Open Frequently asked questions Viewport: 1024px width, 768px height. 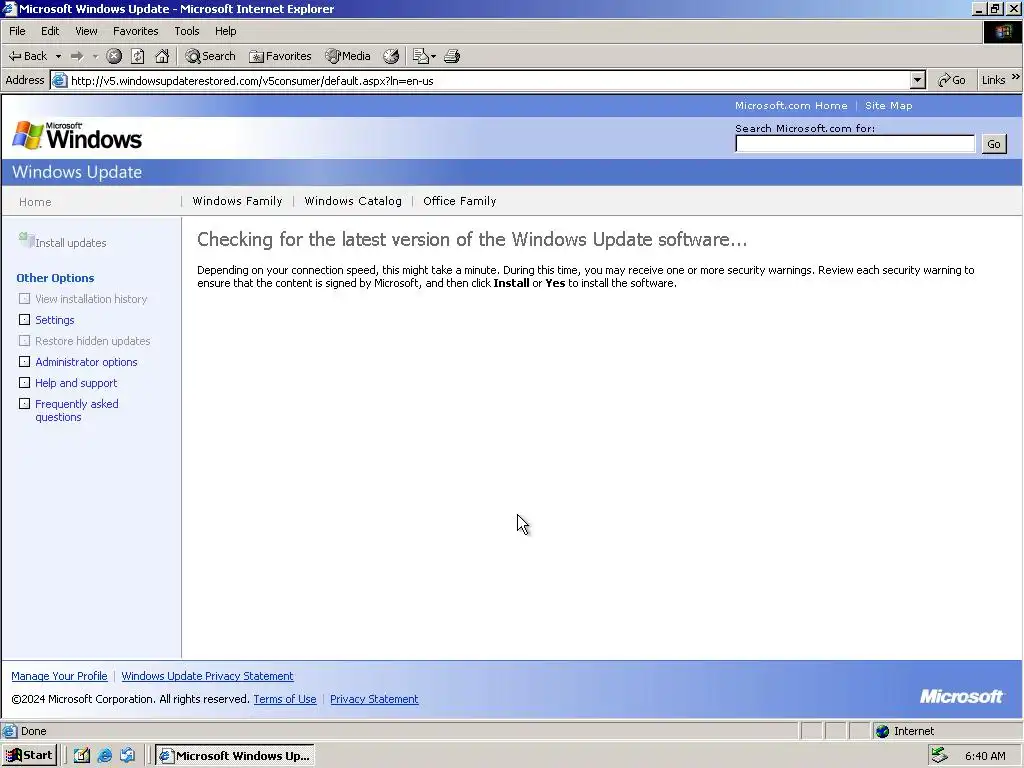[76, 410]
